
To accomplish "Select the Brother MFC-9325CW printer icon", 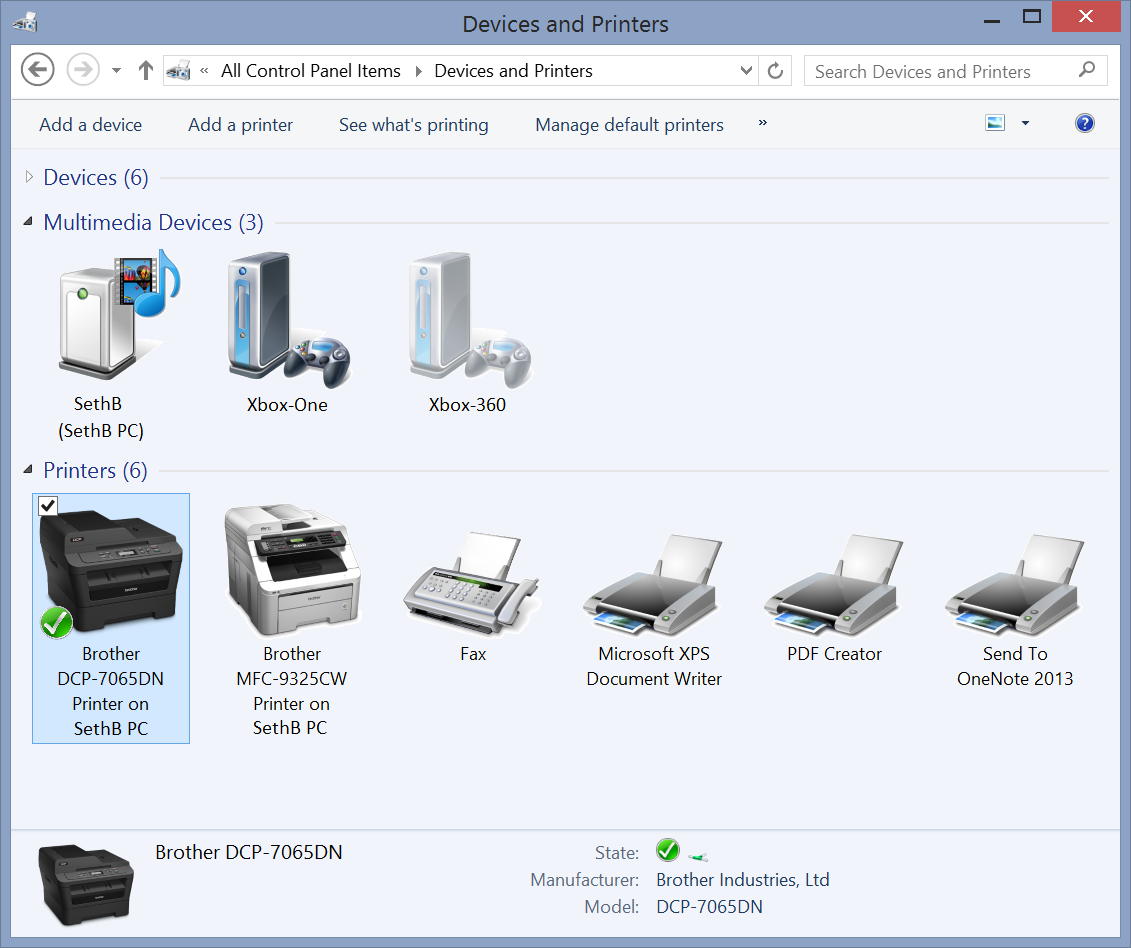I will [291, 569].
